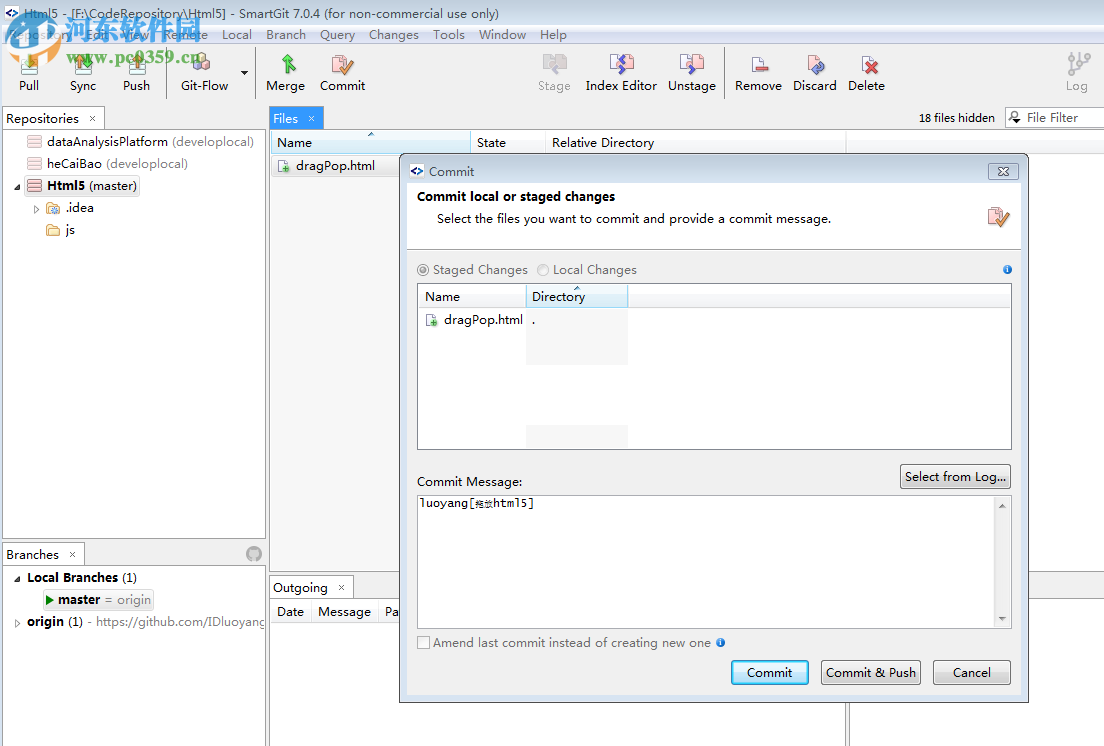Screen dimensions: 1104x746
Task: Expand the .idea folder node
Action: (x=36, y=209)
